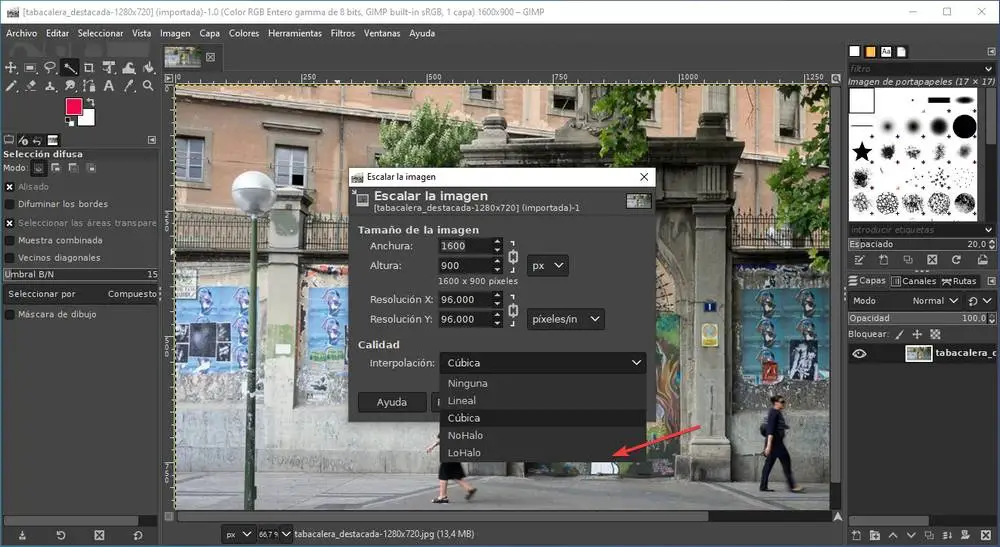1000x547 pixels.
Task: Open the introducir etiquetas dropdown arrow
Action: coord(989,230)
